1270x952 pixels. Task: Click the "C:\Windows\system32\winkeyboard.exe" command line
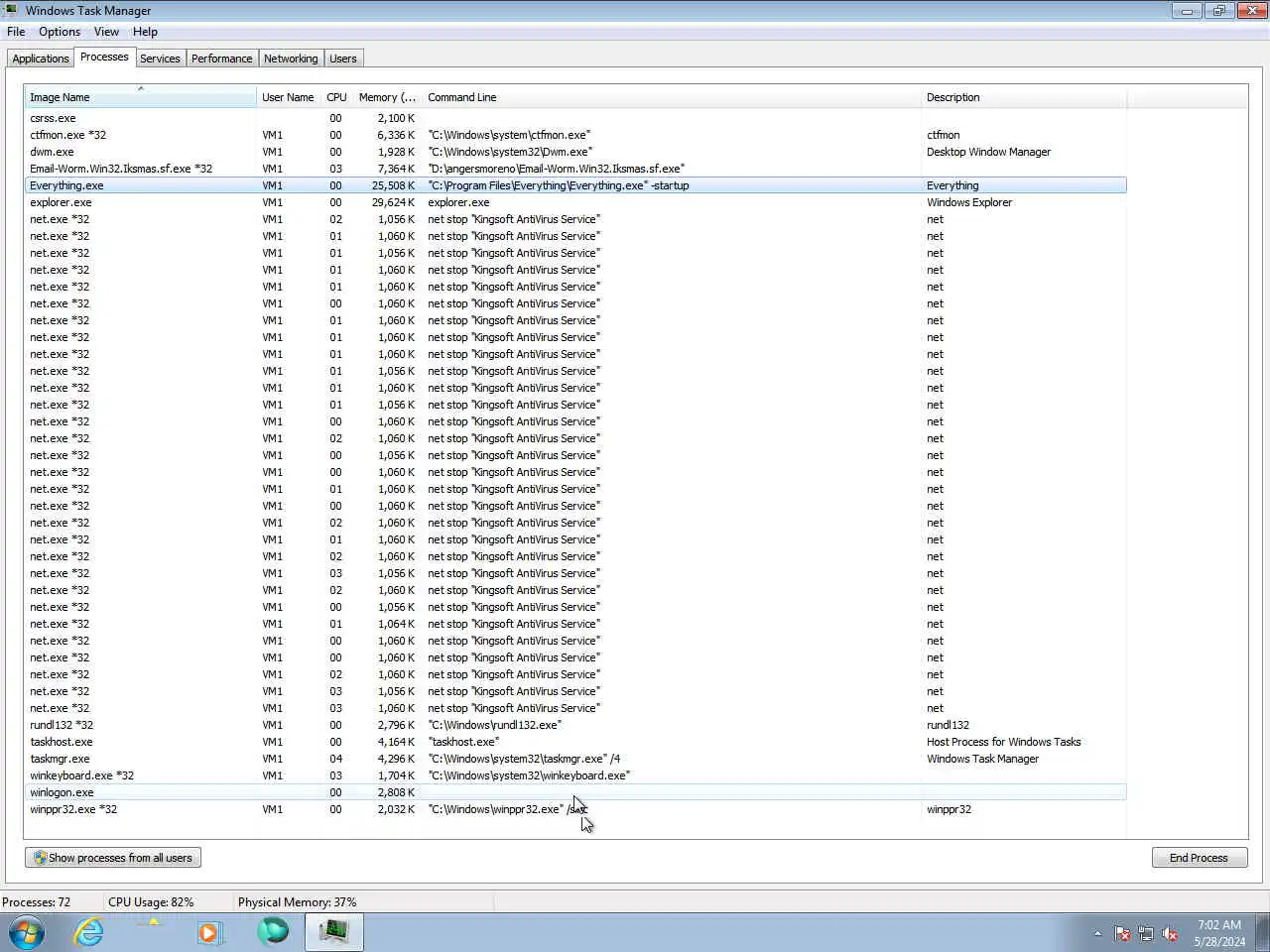(529, 775)
